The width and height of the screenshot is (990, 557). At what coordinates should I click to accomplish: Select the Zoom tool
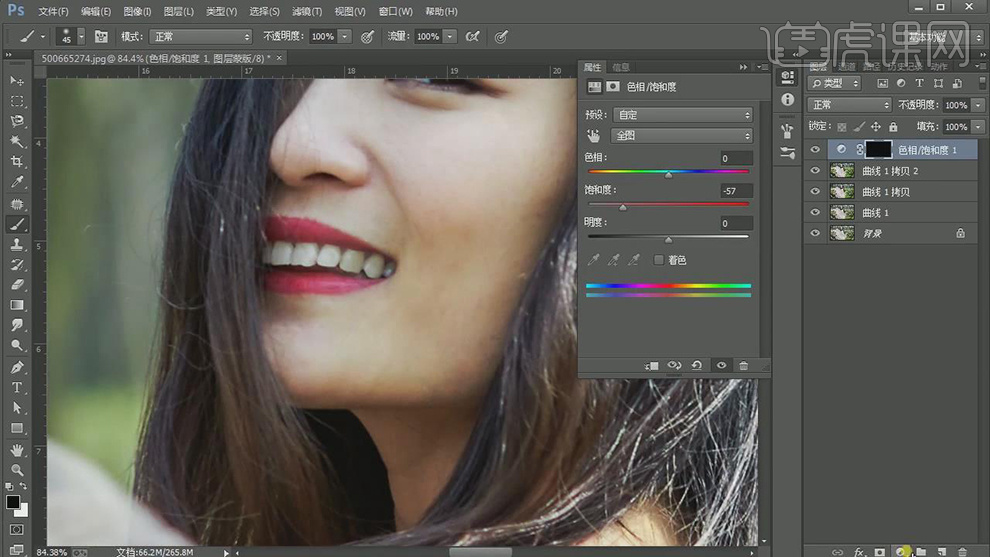coord(17,470)
